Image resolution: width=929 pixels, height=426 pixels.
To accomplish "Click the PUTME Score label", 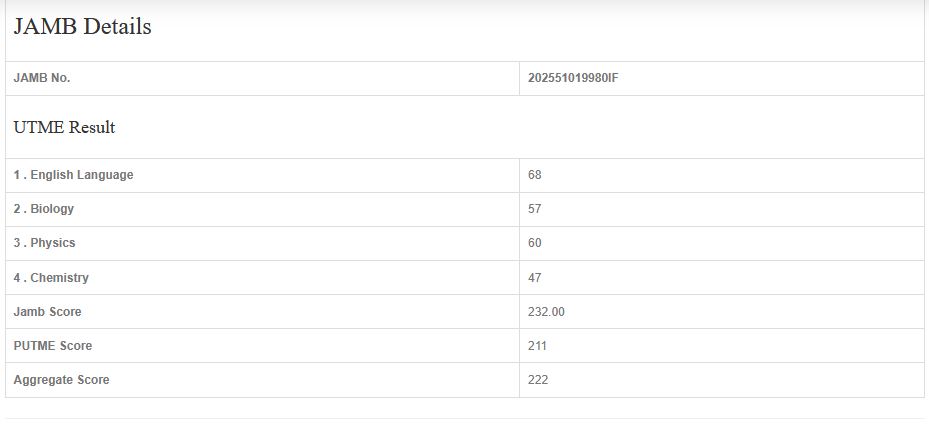I will (52, 345).
